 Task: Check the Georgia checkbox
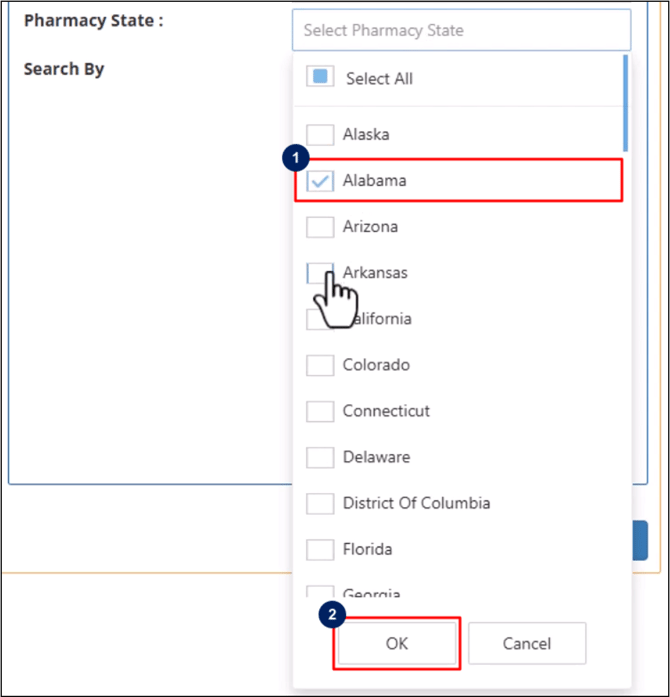[x=320, y=592]
